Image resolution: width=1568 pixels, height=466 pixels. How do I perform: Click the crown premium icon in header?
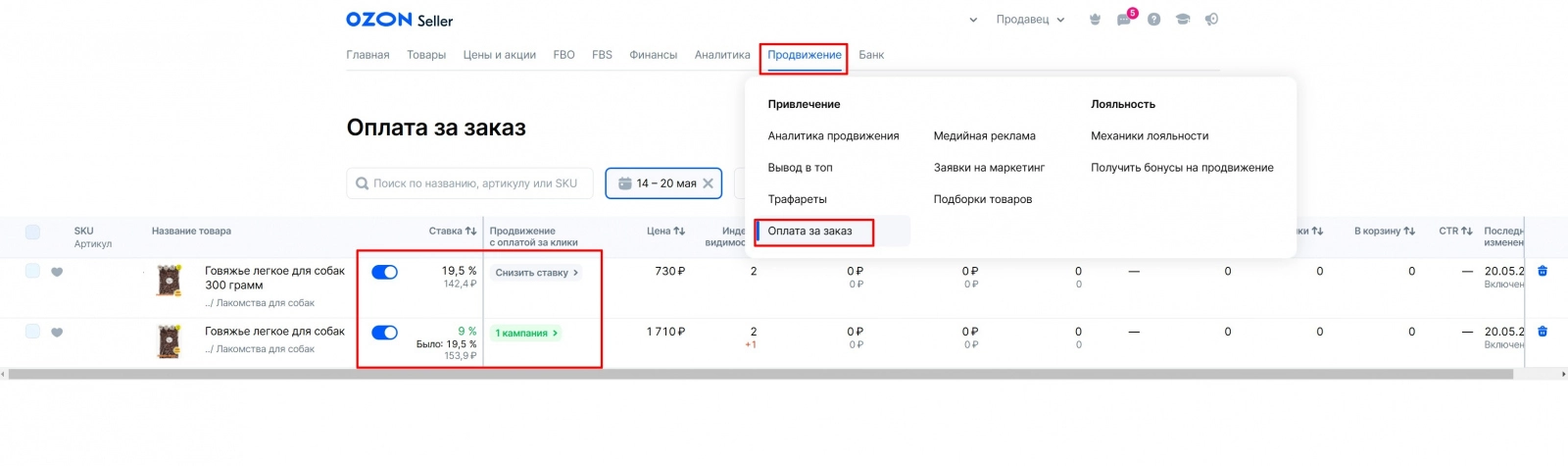click(1095, 19)
